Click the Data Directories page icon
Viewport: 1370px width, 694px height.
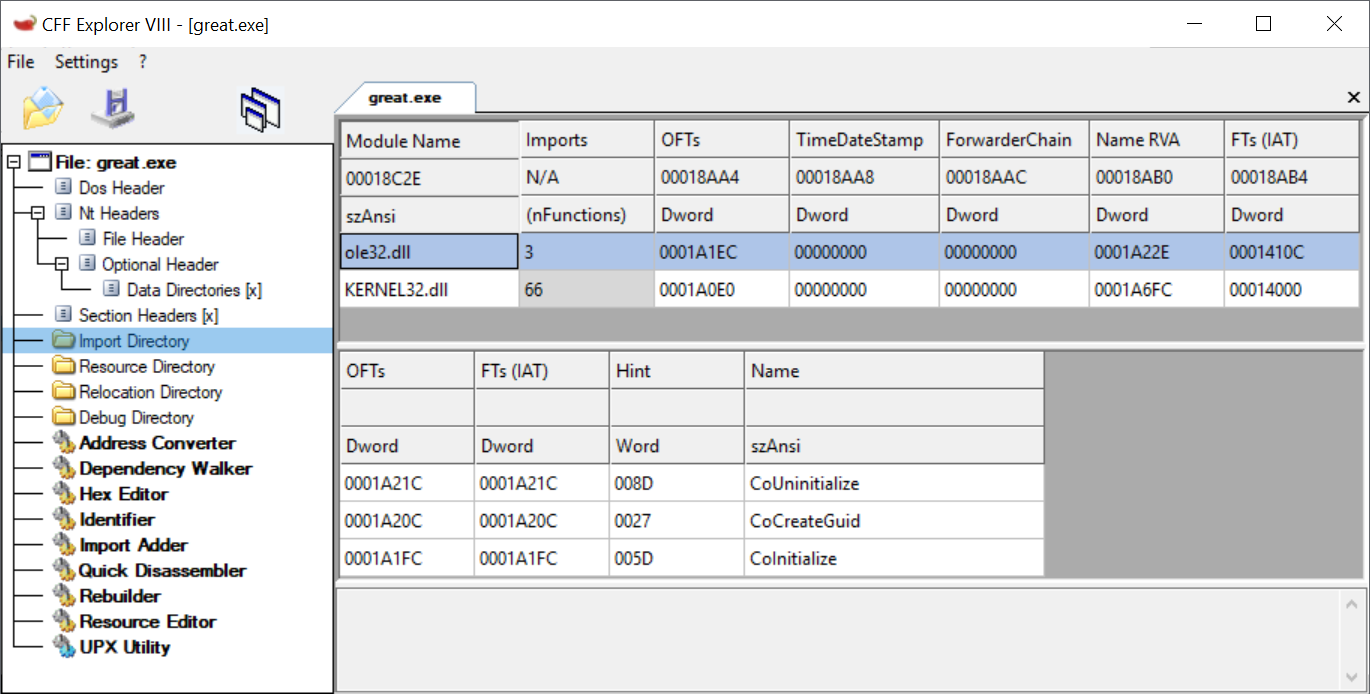[x=113, y=290]
